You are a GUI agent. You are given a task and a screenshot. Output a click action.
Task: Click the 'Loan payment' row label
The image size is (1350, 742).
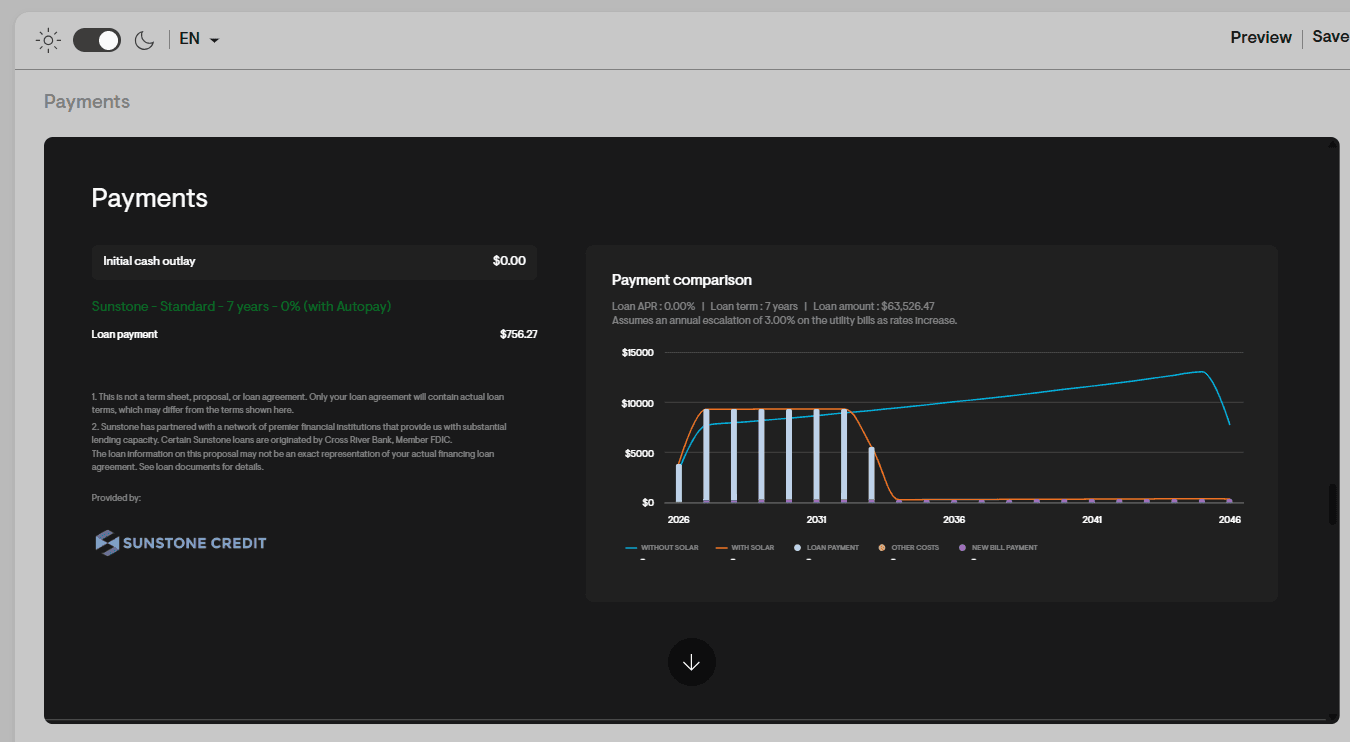click(x=124, y=334)
